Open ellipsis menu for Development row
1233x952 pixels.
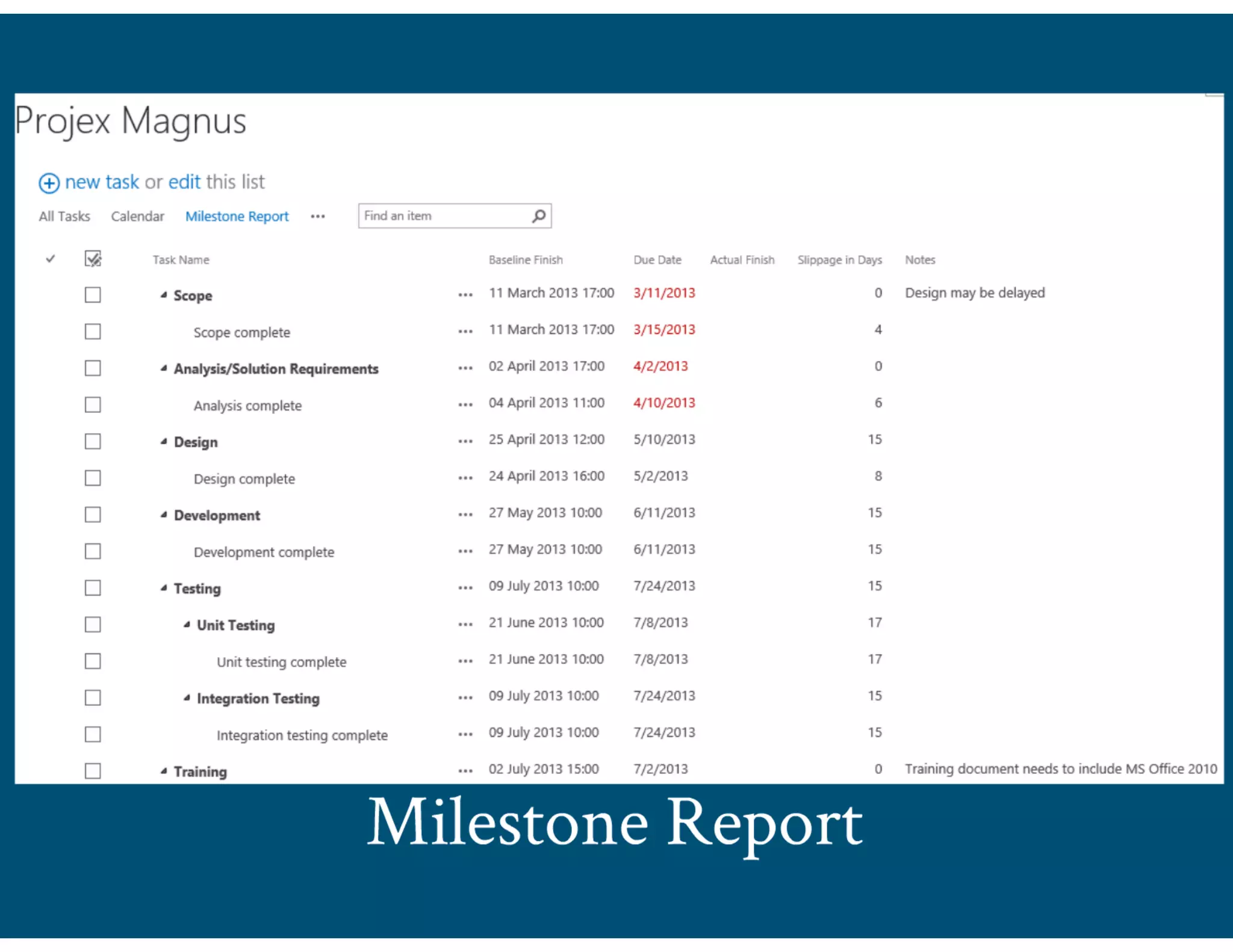(465, 515)
